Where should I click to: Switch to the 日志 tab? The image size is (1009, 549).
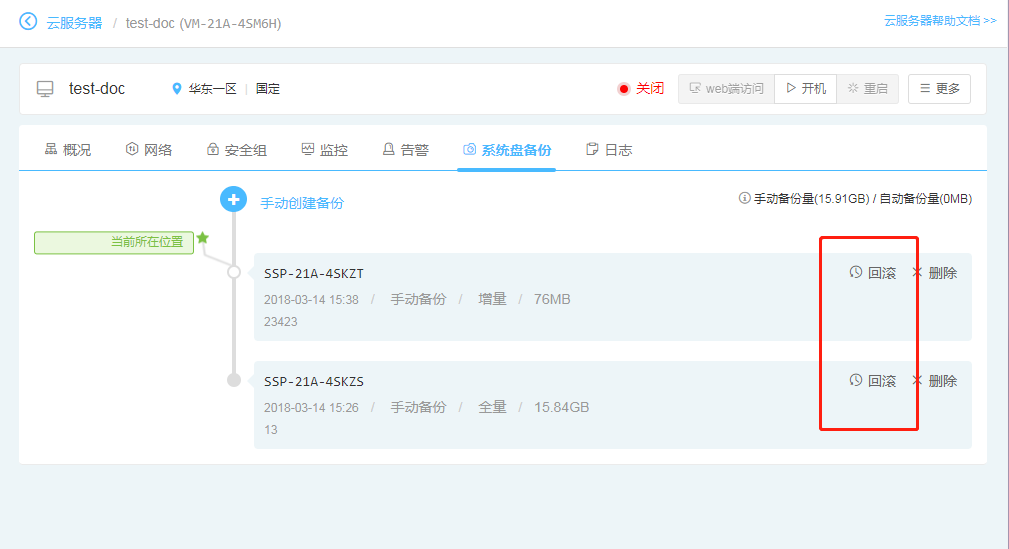click(609, 150)
